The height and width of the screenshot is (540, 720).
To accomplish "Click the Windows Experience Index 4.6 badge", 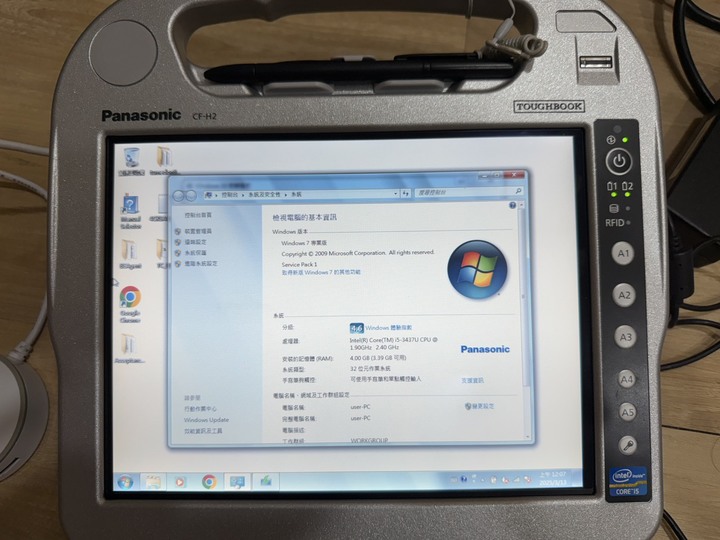I will click(x=356, y=328).
